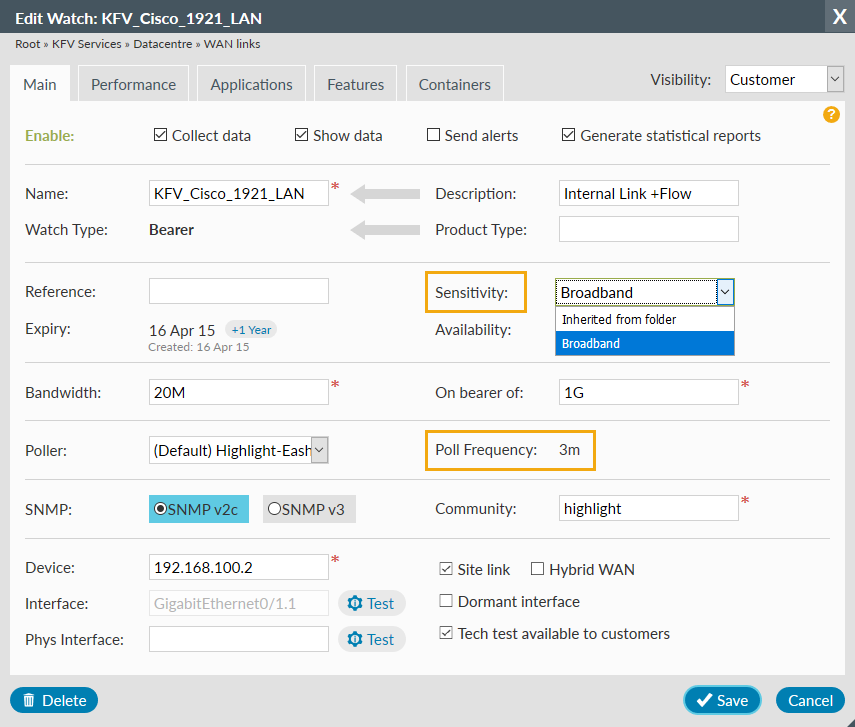Click inside the Bandwidth input field
The image size is (855, 727).
(238, 392)
